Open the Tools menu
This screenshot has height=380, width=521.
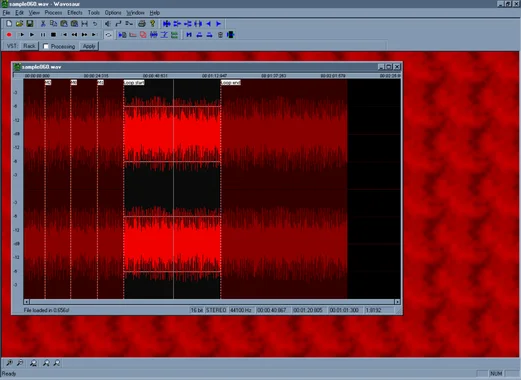click(x=94, y=13)
